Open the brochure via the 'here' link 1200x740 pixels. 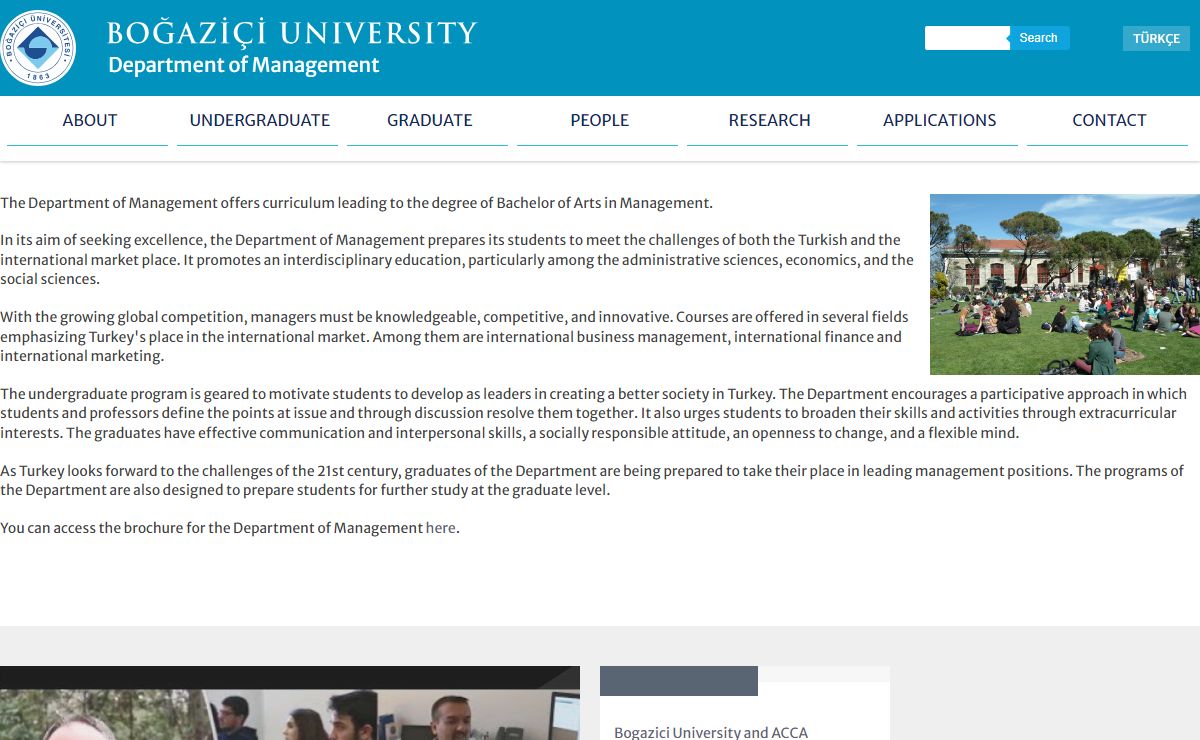pos(441,528)
